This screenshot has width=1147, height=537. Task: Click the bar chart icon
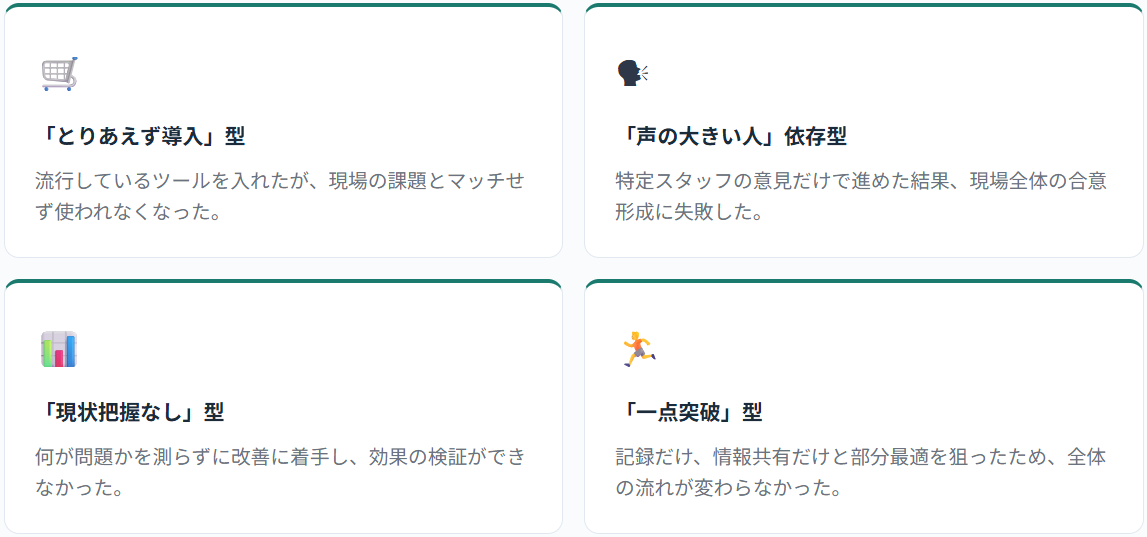(59, 349)
